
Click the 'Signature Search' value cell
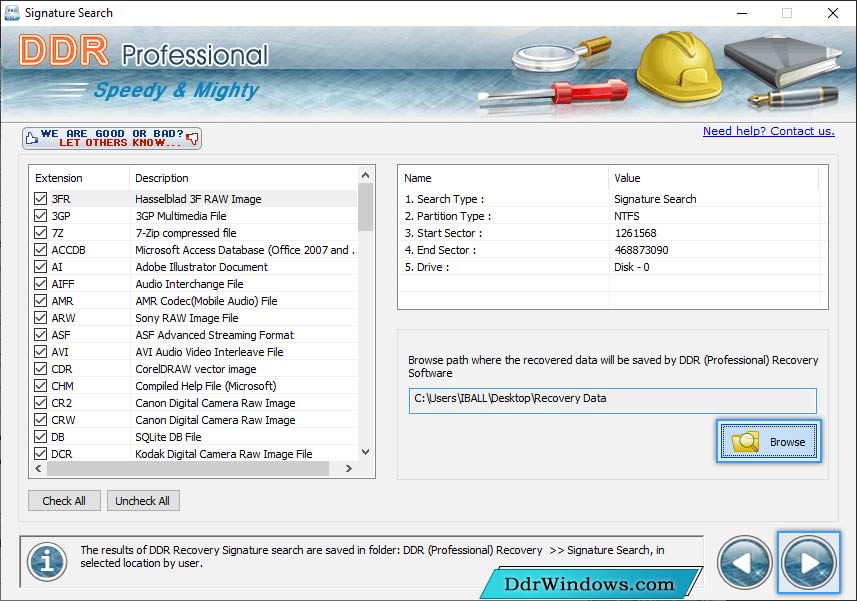[x=655, y=199]
